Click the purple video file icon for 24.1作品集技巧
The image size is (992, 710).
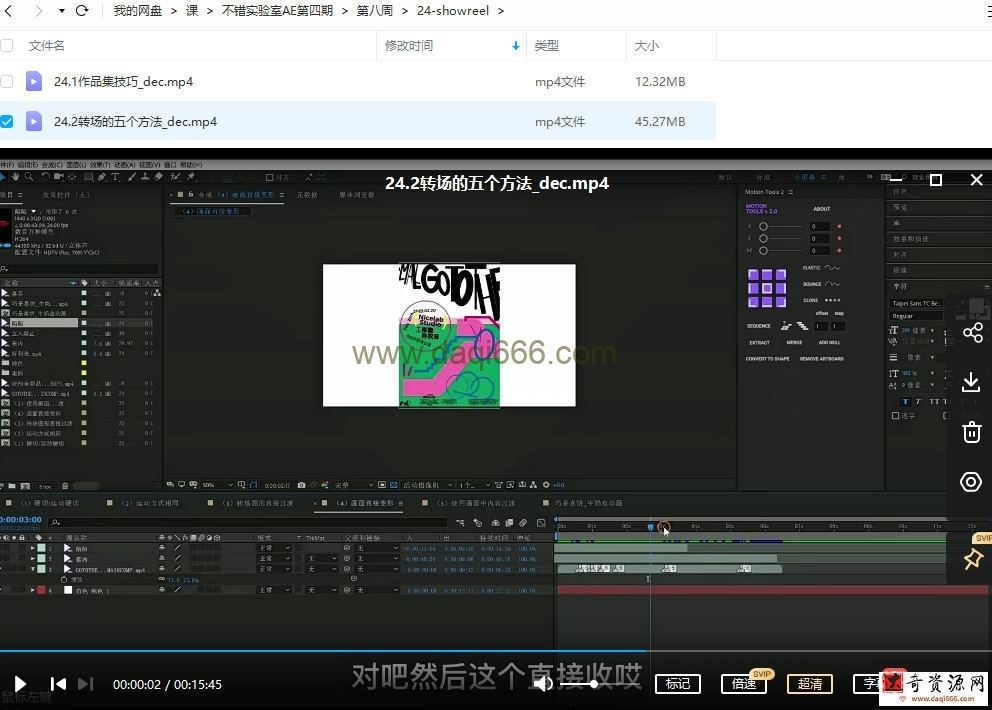tap(34, 82)
